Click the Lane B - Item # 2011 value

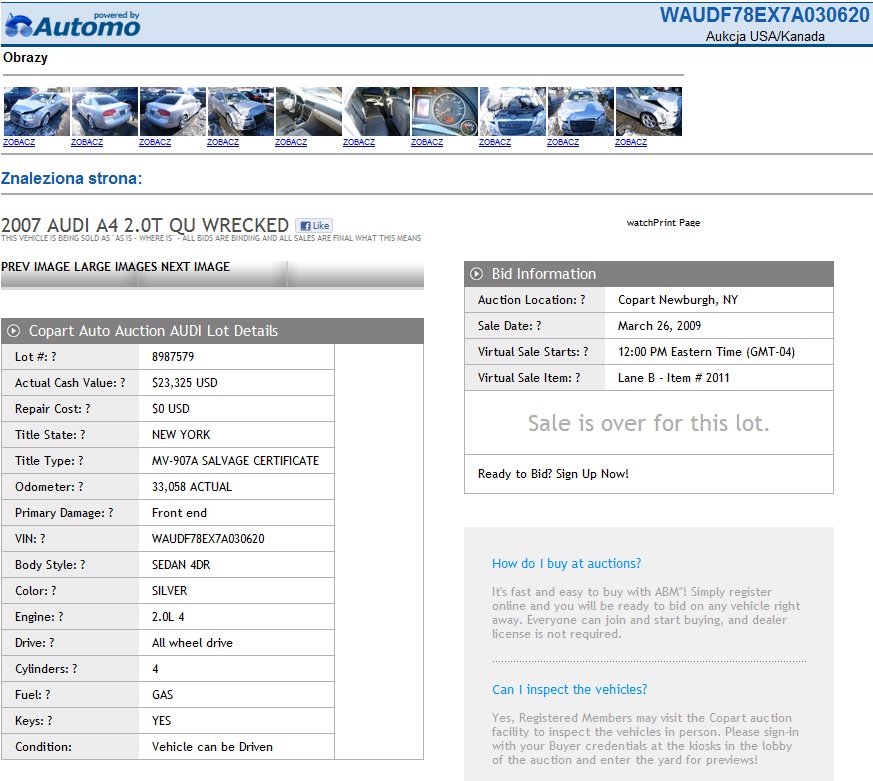pos(673,378)
